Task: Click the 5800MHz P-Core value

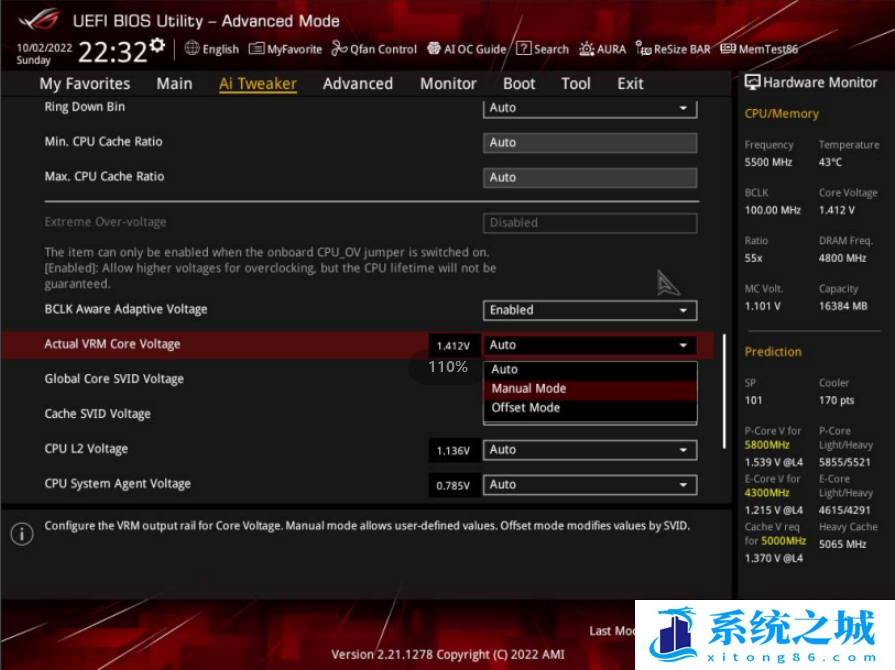Action: (767, 445)
